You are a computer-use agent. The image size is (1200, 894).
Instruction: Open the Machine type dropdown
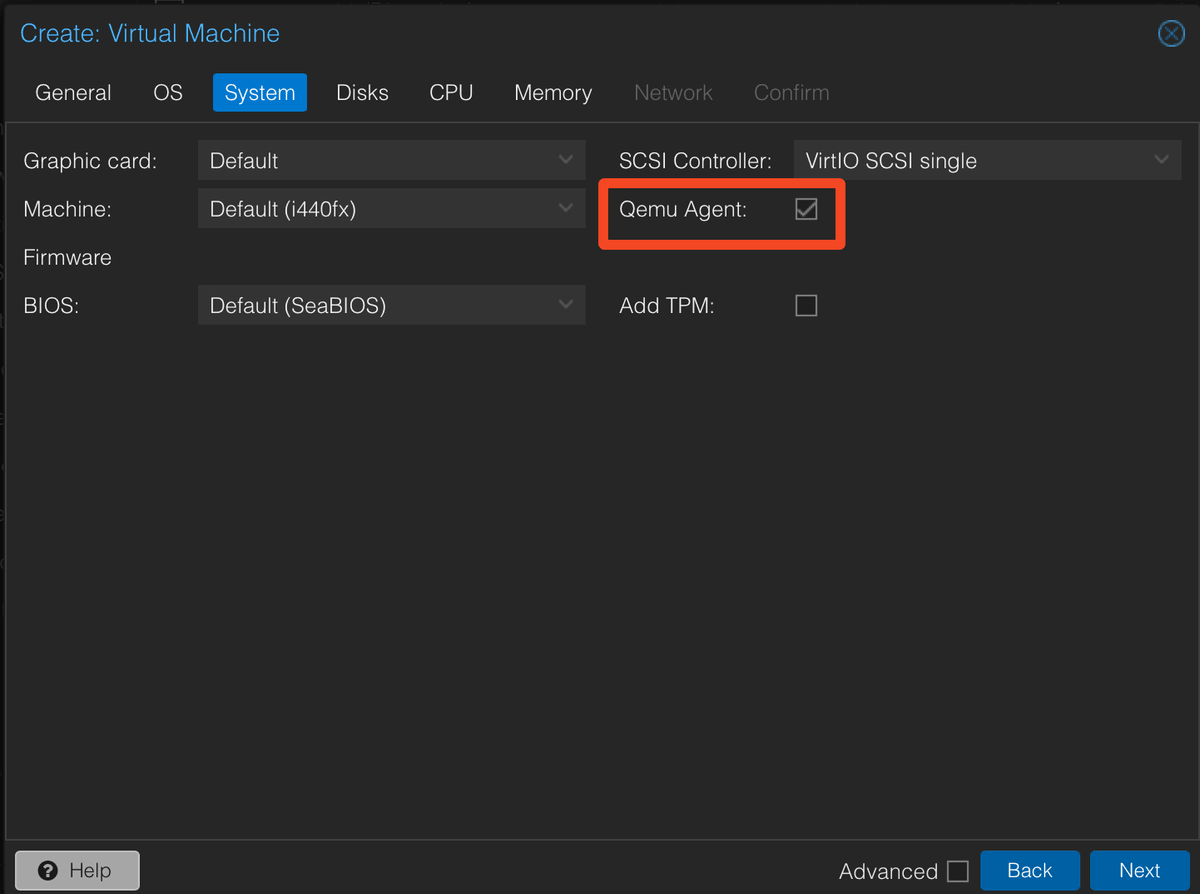391,209
